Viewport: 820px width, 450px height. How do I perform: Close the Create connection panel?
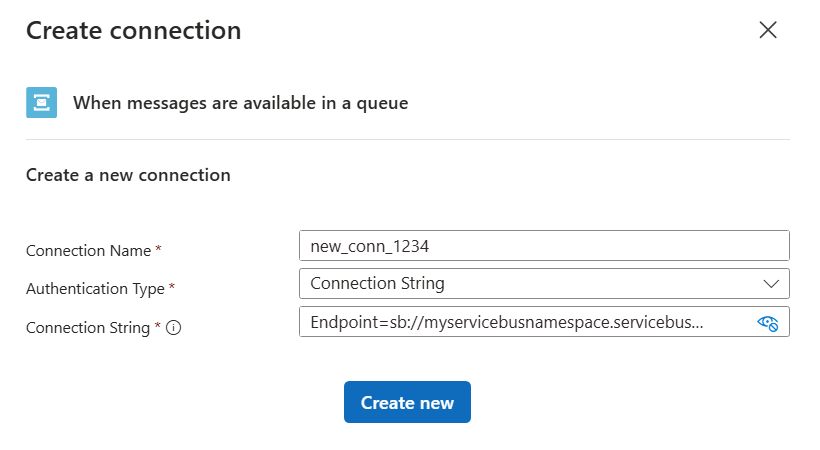[768, 30]
